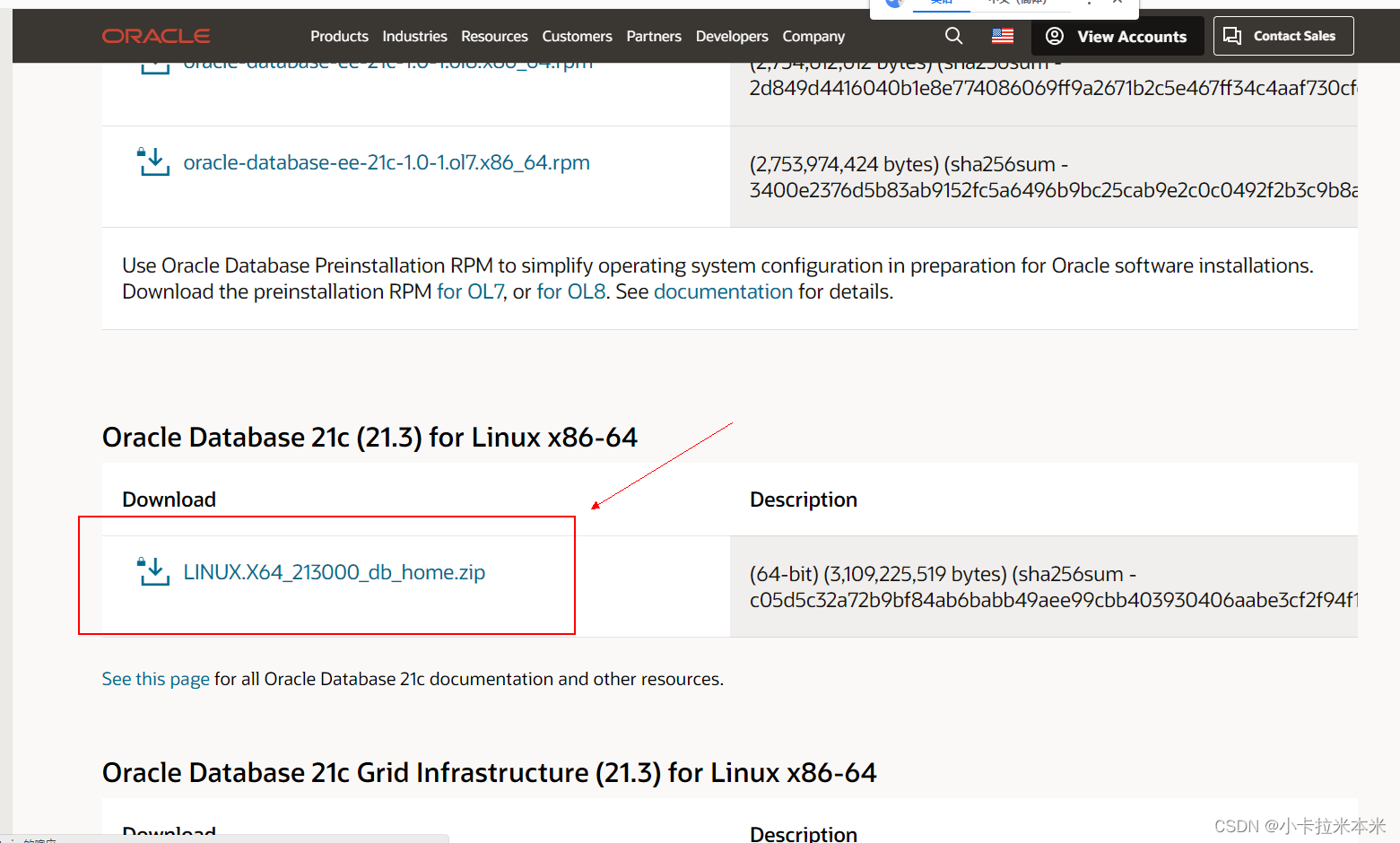Click the Contact Sales button
The width and height of the screenshot is (1400, 843).
tap(1283, 35)
